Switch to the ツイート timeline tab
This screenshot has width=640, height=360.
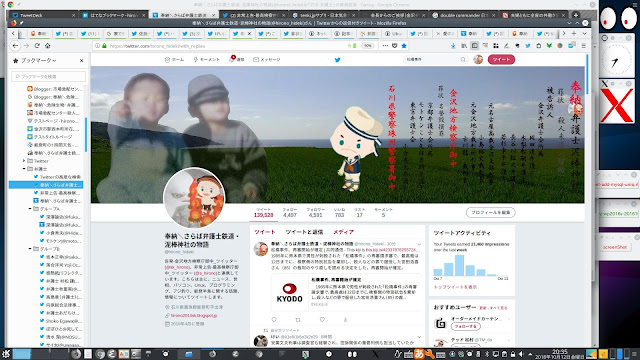click(265, 232)
